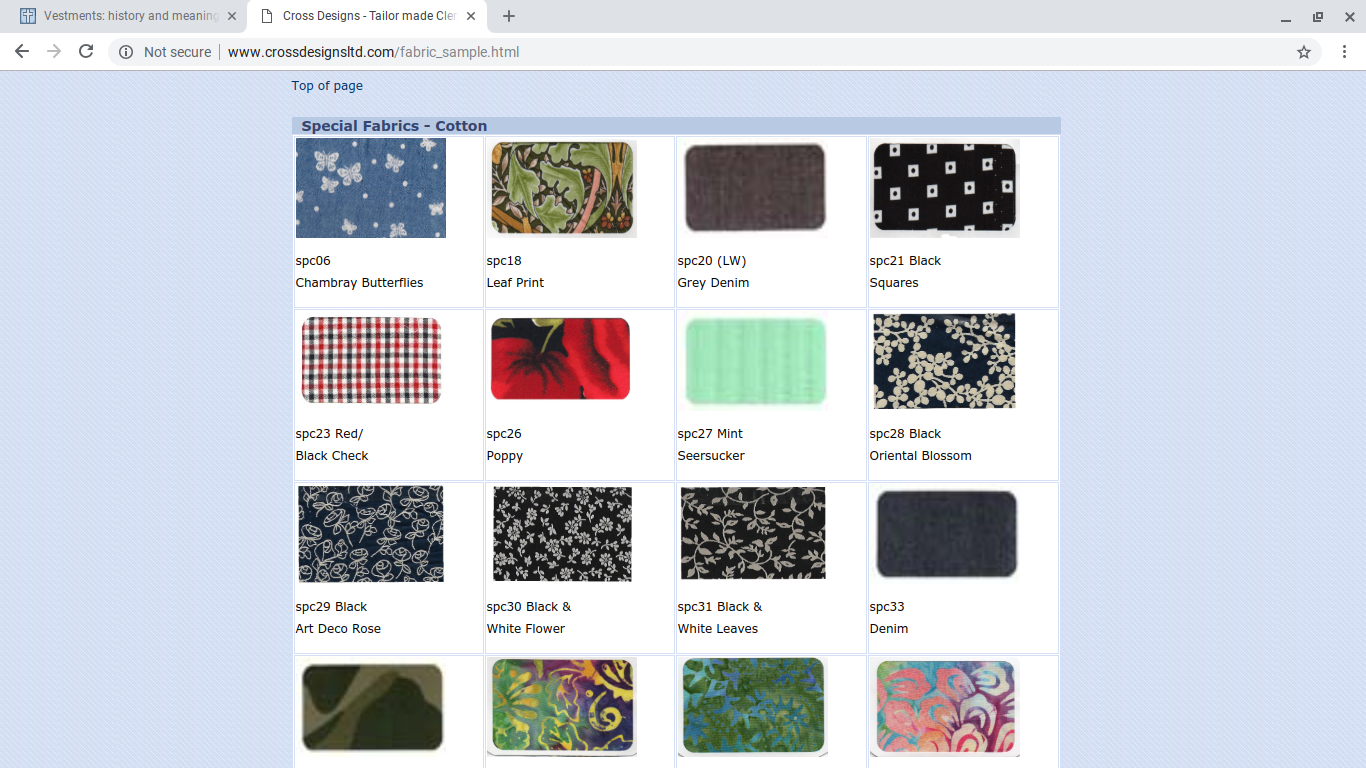Open the camouflage fabric swatch

371,707
